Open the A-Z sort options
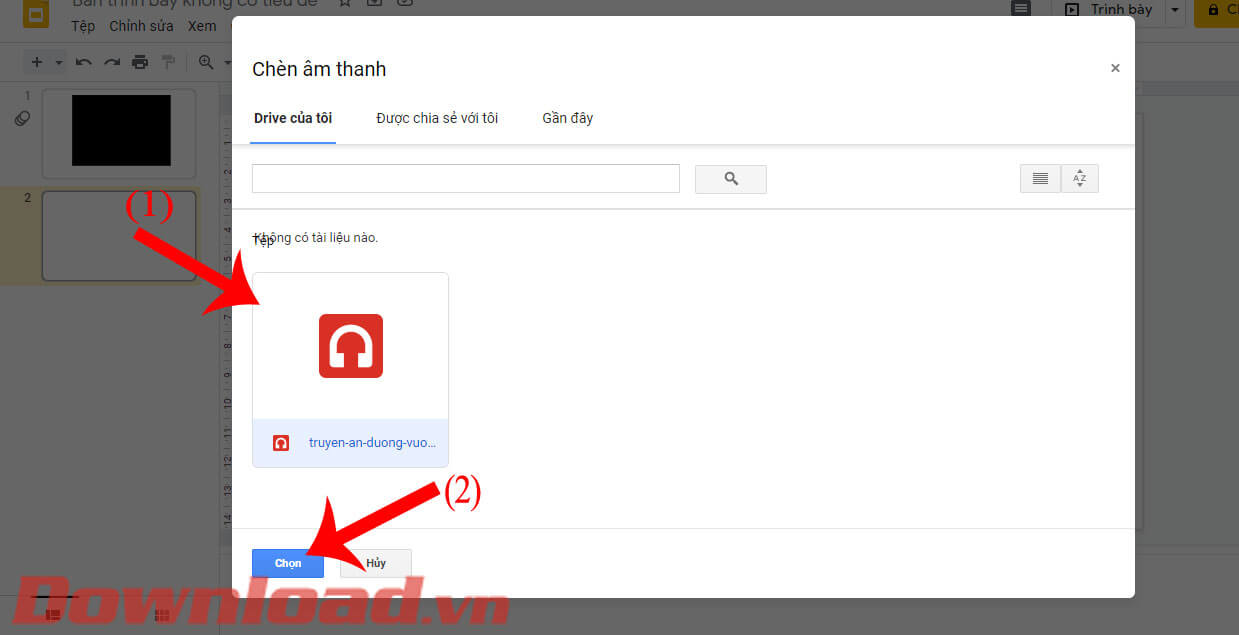 [1079, 179]
